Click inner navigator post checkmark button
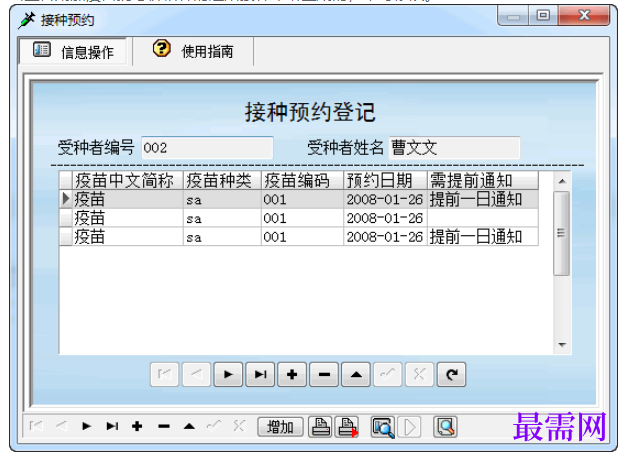Screen dimensions: 625x458 point(387,374)
